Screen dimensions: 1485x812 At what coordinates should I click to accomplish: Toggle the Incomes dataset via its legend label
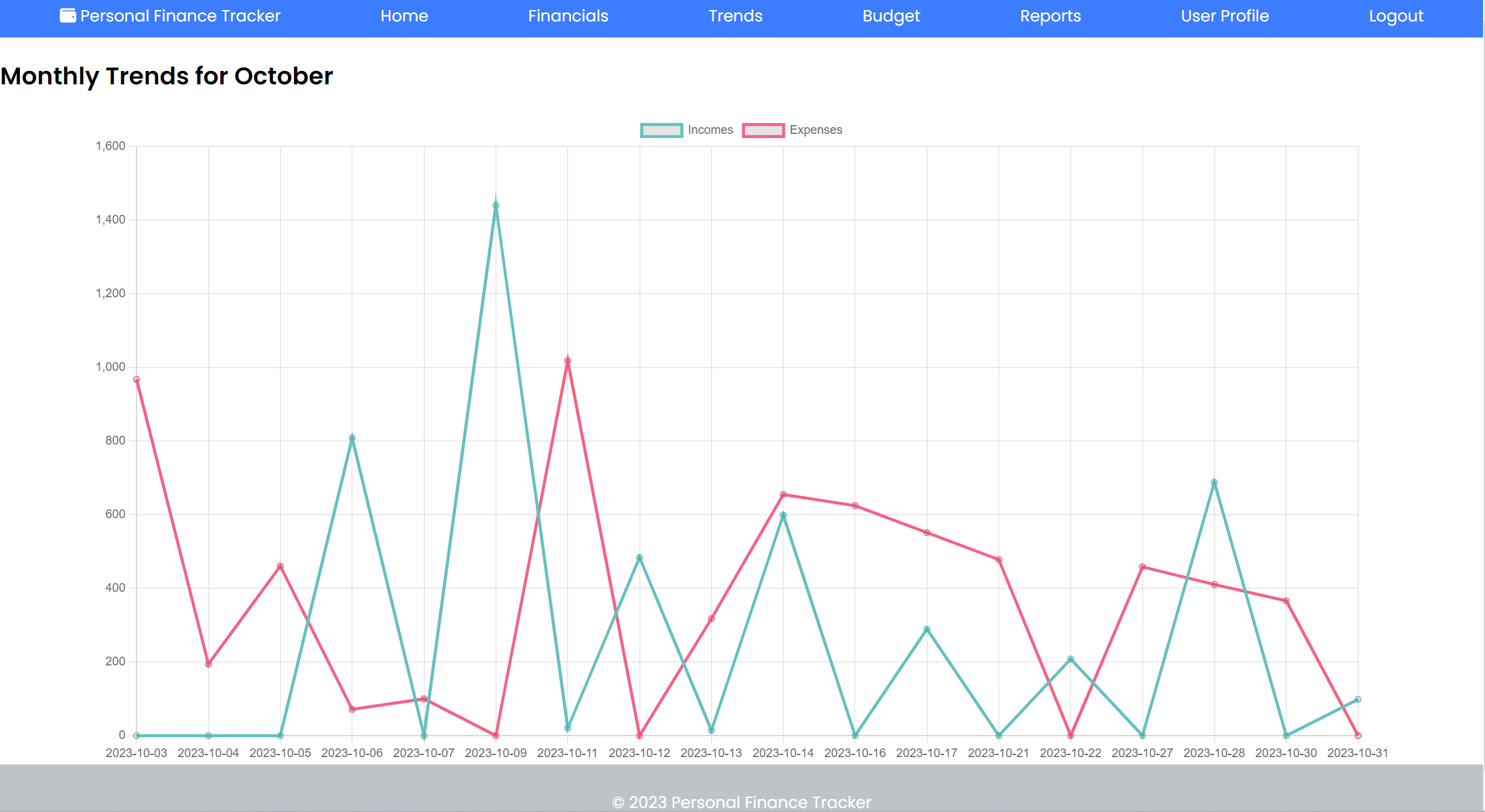tap(710, 130)
